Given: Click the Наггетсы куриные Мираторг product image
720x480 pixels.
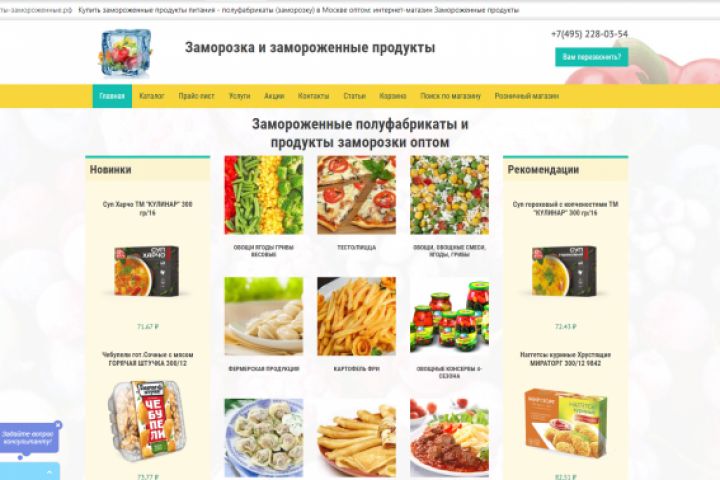Looking at the screenshot, I should tap(565, 424).
